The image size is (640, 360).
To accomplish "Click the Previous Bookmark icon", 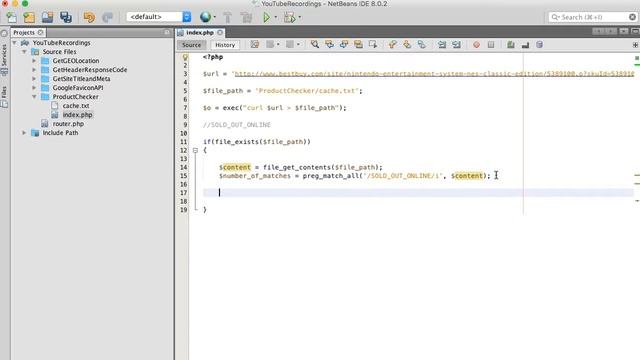I will (392, 44).
